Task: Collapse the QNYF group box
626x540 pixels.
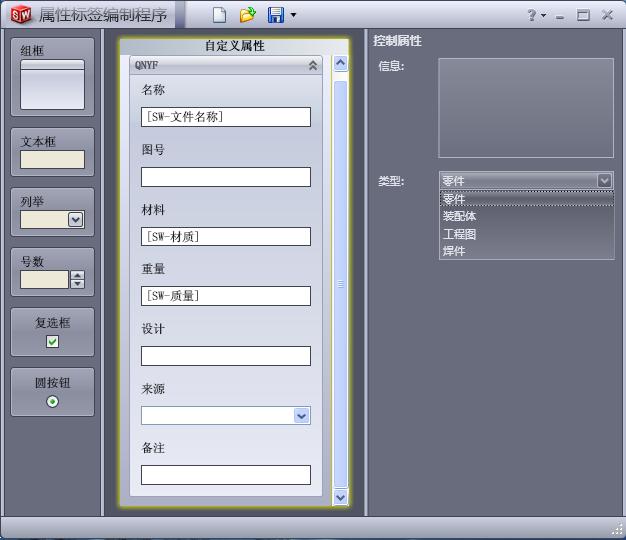Action: 313,65
